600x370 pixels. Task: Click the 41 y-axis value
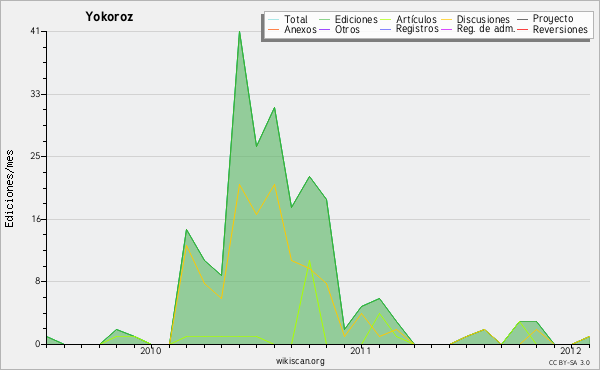(x=35, y=31)
